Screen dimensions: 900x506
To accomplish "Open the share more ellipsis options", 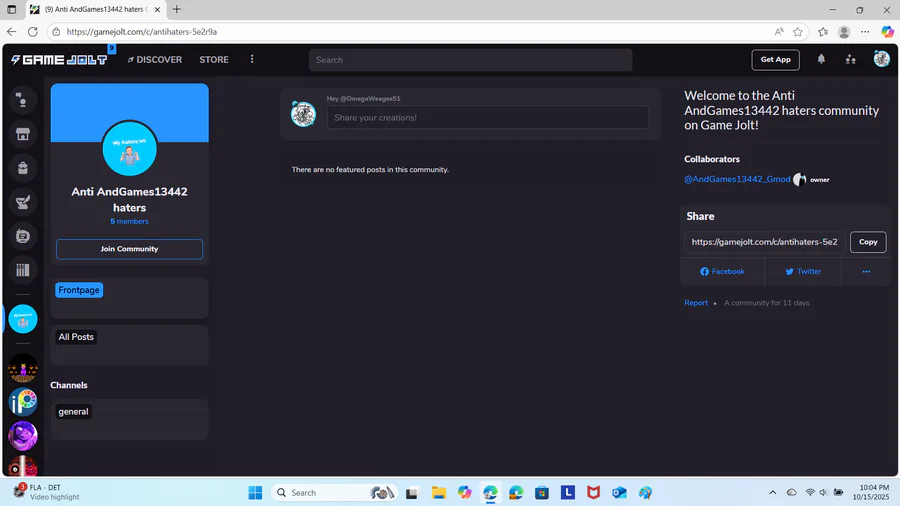I will (x=866, y=271).
